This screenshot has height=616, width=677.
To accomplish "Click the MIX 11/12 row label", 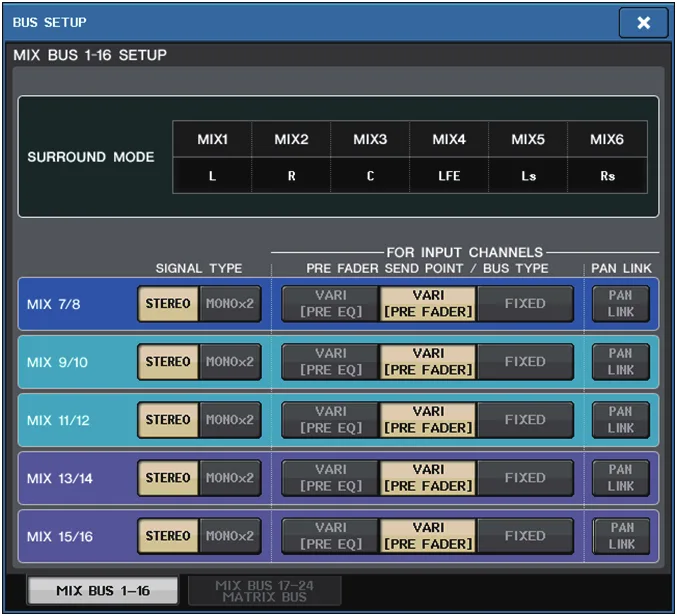I will click(x=58, y=420).
